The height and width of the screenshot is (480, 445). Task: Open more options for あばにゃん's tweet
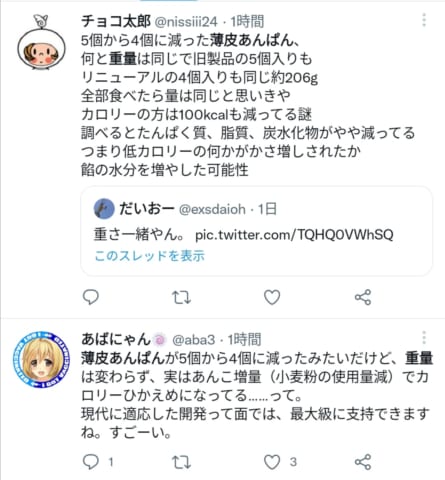(424, 338)
